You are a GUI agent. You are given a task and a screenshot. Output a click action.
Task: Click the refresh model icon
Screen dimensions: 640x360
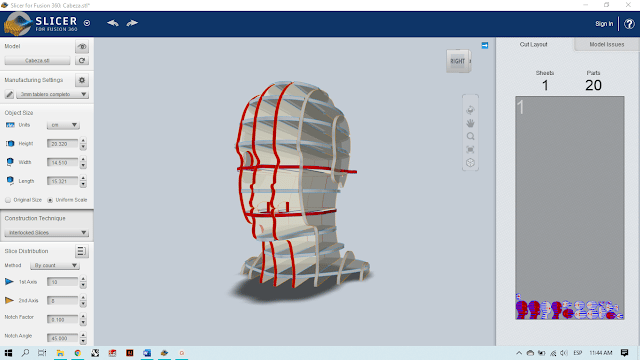point(82,60)
